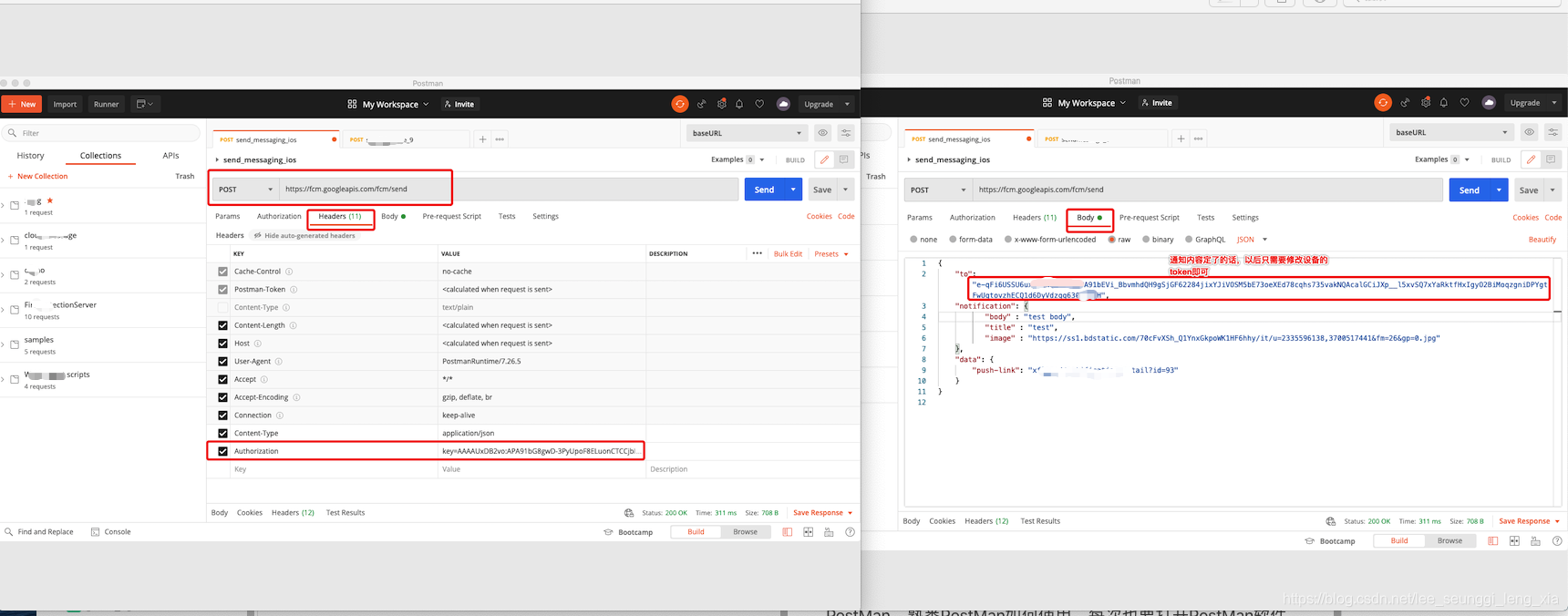Click the request URL field in right window
Image resolution: width=1568 pixels, height=616 pixels.
[1207, 190]
